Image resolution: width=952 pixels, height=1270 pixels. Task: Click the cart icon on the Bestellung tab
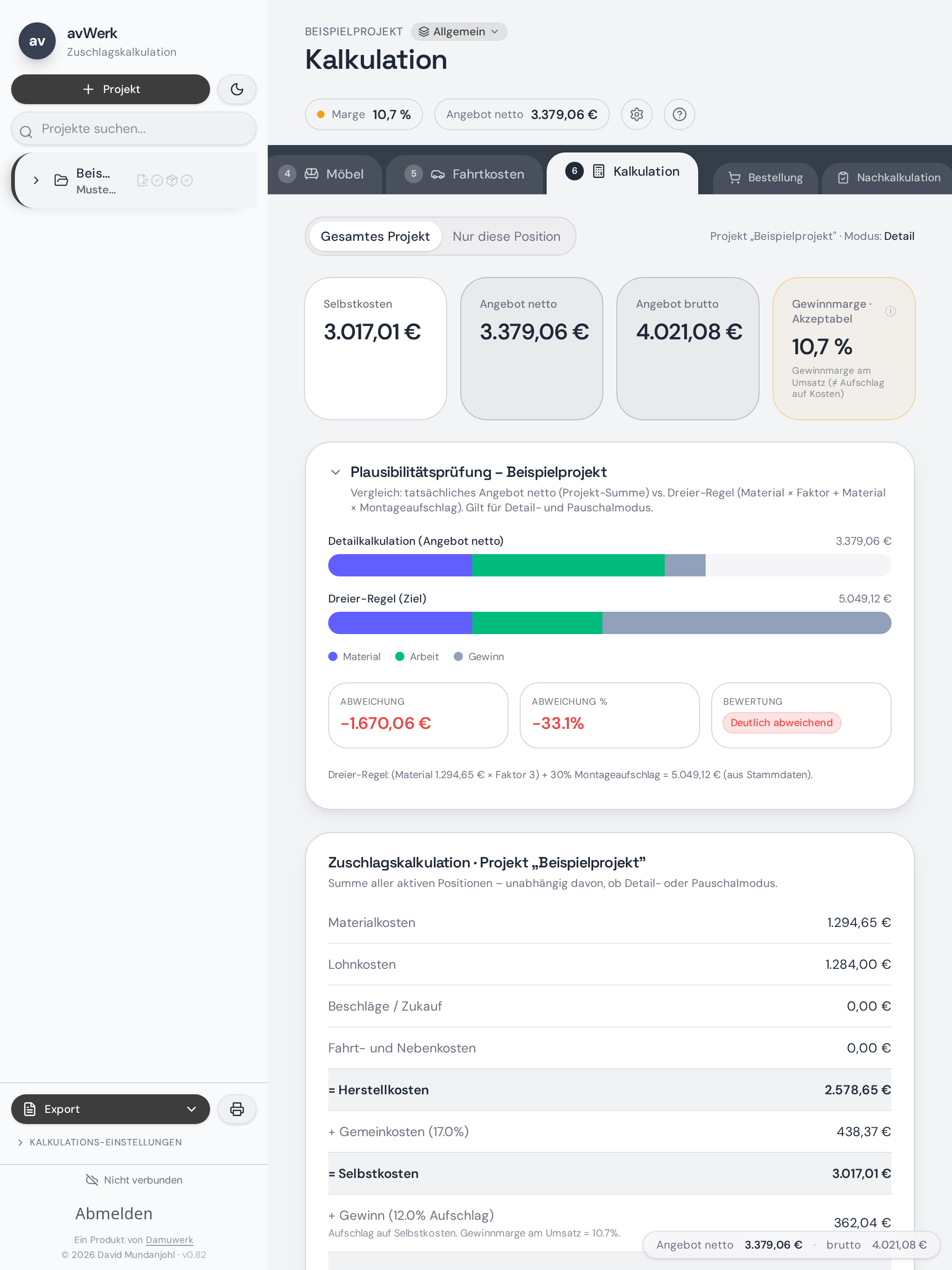[734, 178]
